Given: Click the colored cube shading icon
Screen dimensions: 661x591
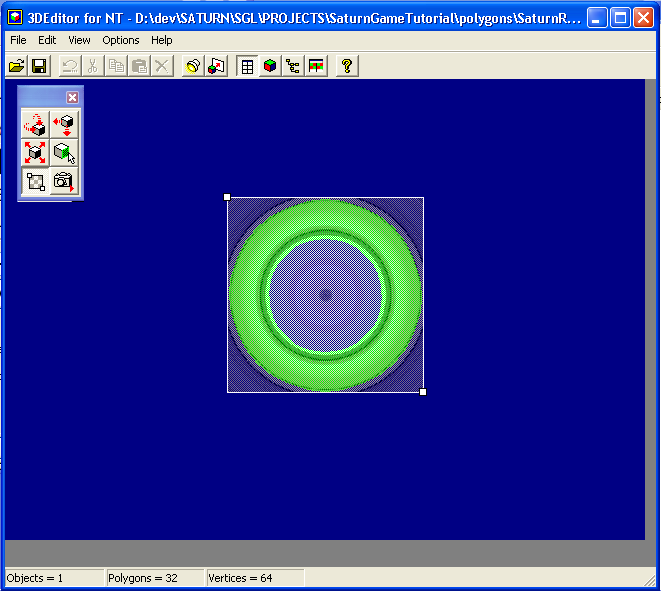Looking at the screenshot, I should pyautogui.click(x=270, y=66).
